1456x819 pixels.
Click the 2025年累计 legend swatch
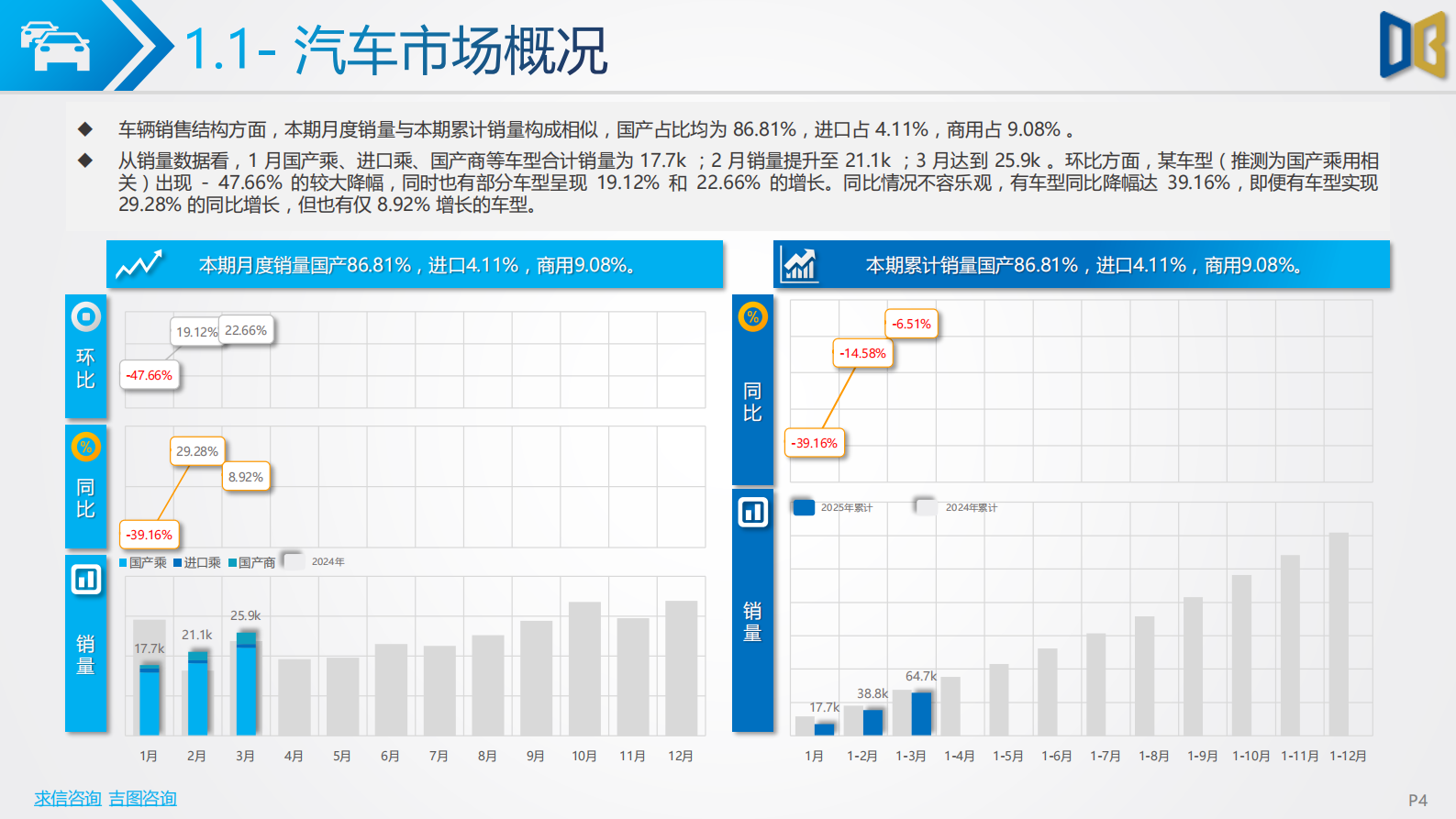pos(804,507)
